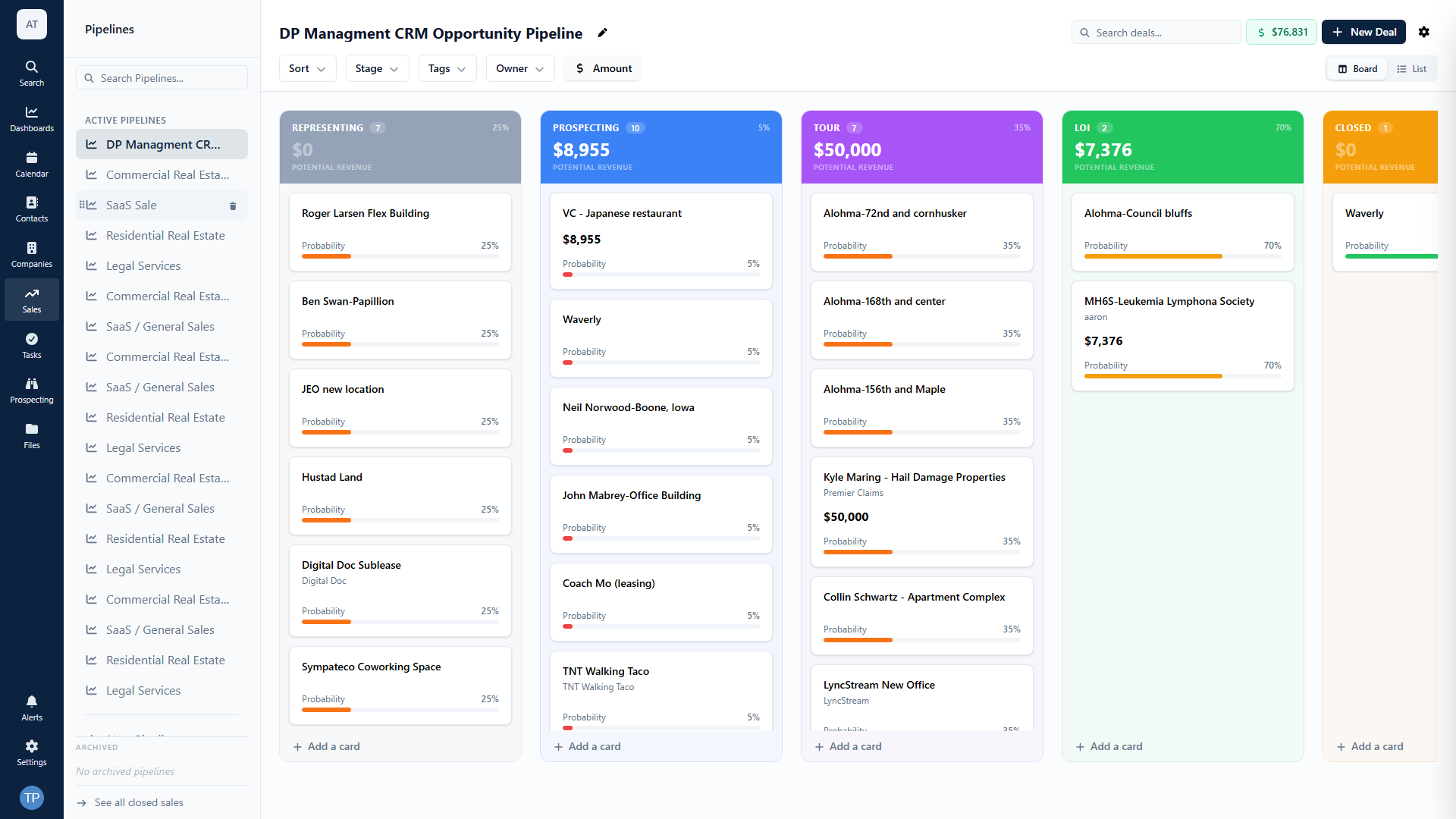Open the Stage filter dropdown

pyautogui.click(x=377, y=68)
